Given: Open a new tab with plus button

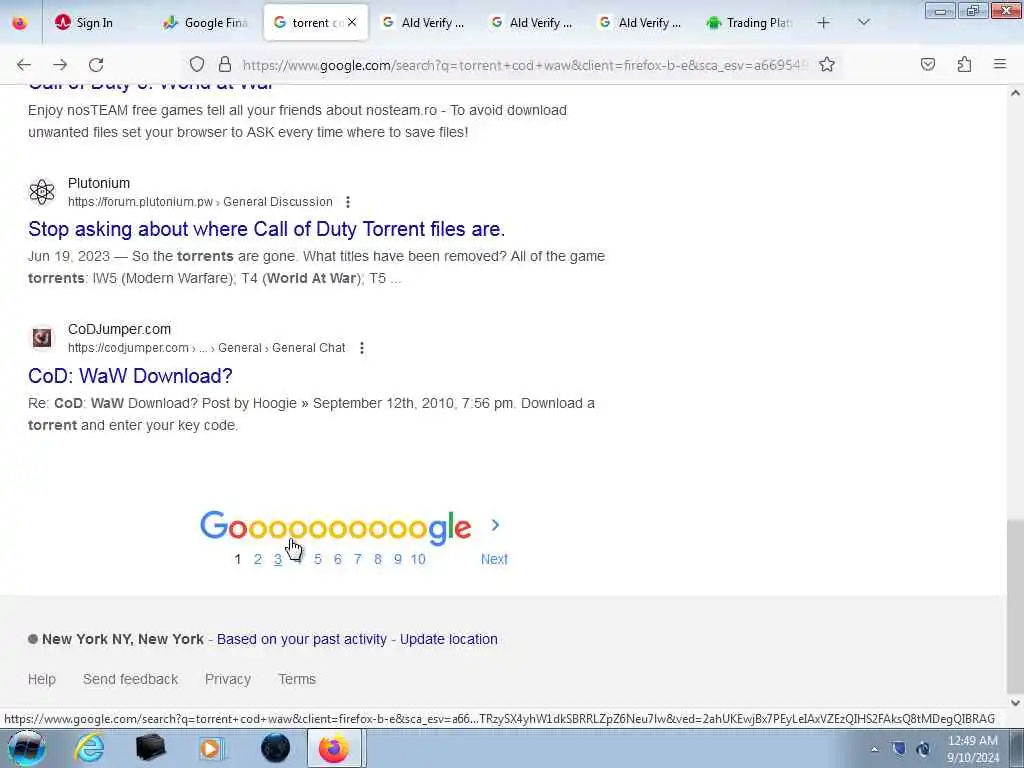Looking at the screenshot, I should click(x=823, y=23).
